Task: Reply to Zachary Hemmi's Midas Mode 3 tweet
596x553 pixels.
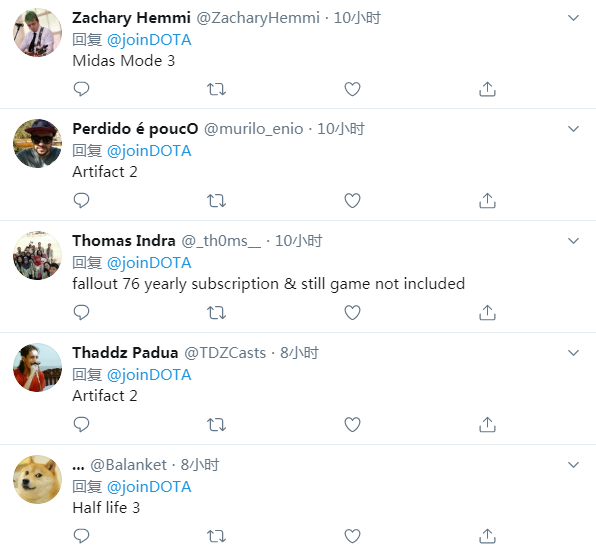Action: 81,89
